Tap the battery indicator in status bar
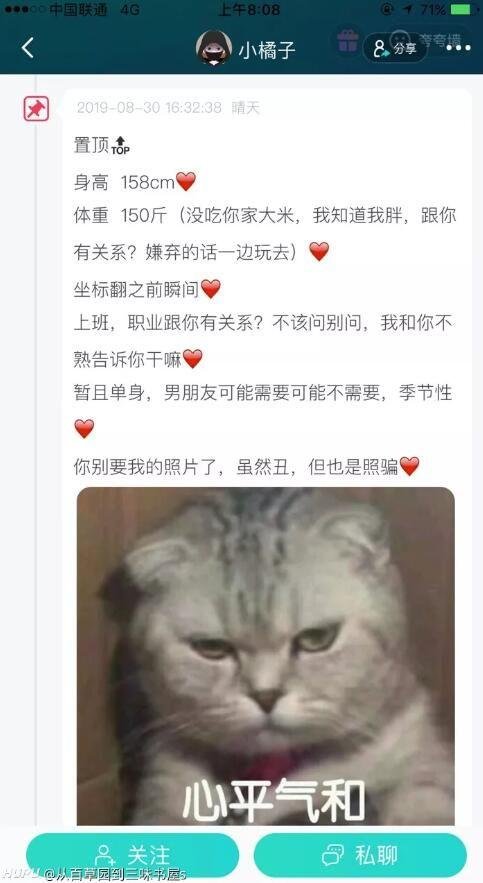Viewport: 483px width, 883px height. (x=460, y=9)
